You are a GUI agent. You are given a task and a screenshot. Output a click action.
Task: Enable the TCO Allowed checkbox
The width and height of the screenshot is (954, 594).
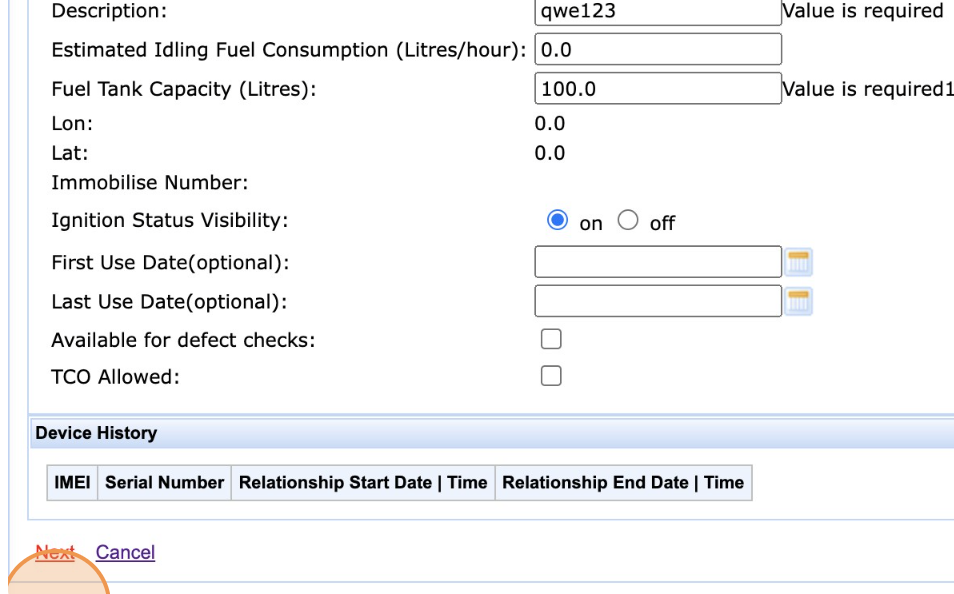tap(551, 376)
